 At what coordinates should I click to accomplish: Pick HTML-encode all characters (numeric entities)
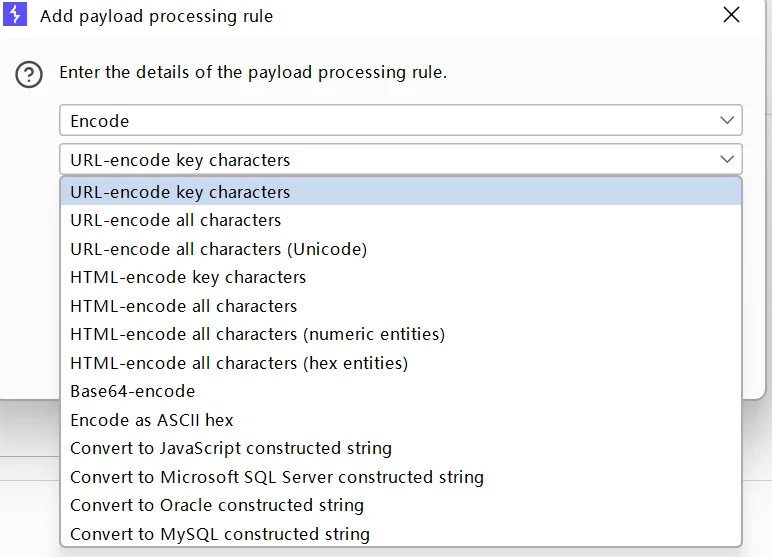click(257, 334)
